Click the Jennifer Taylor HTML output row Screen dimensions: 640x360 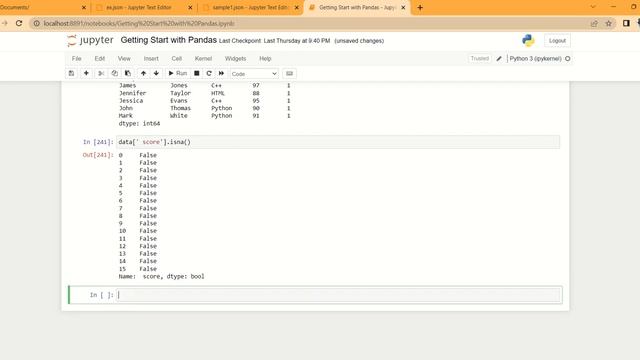[x=204, y=93]
